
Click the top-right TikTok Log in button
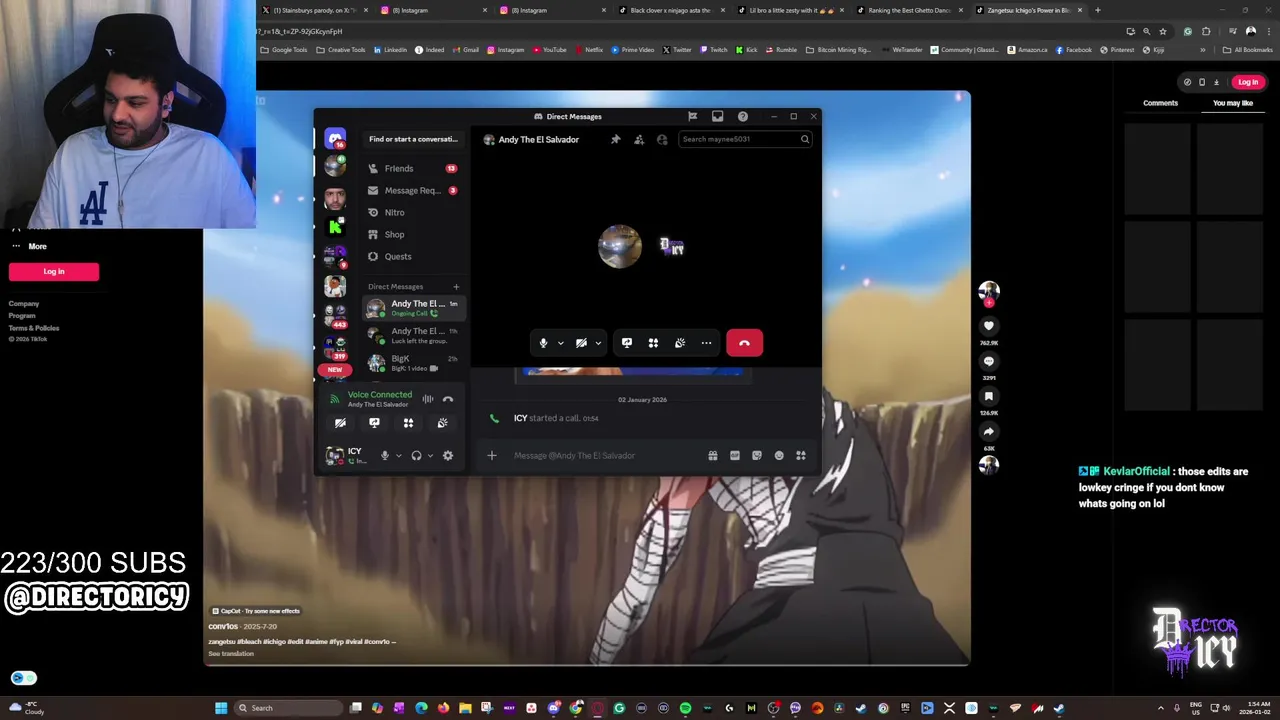(x=1248, y=82)
